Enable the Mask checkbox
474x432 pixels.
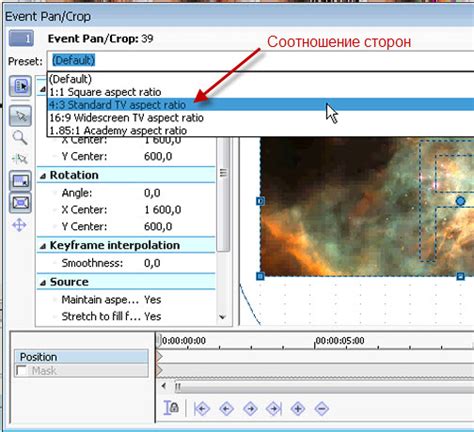pos(21,371)
